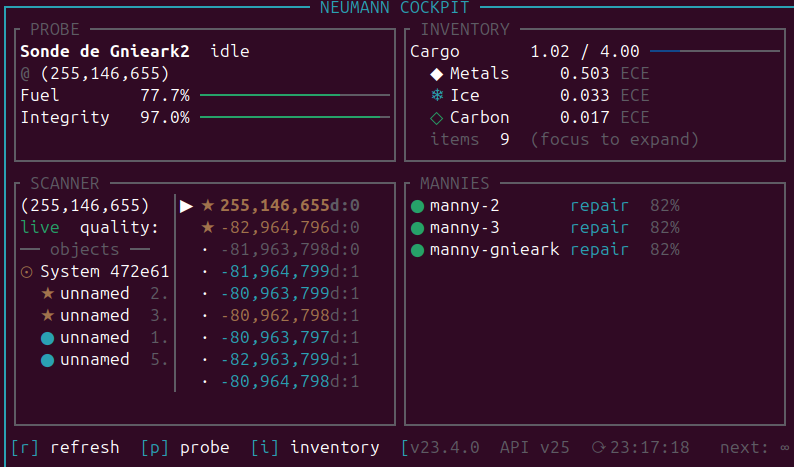Image resolution: width=794 pixels, height=467 pixels.
Task: Click the probe name Sonde de Gnieark2
Action: click(x=105, y=51)
